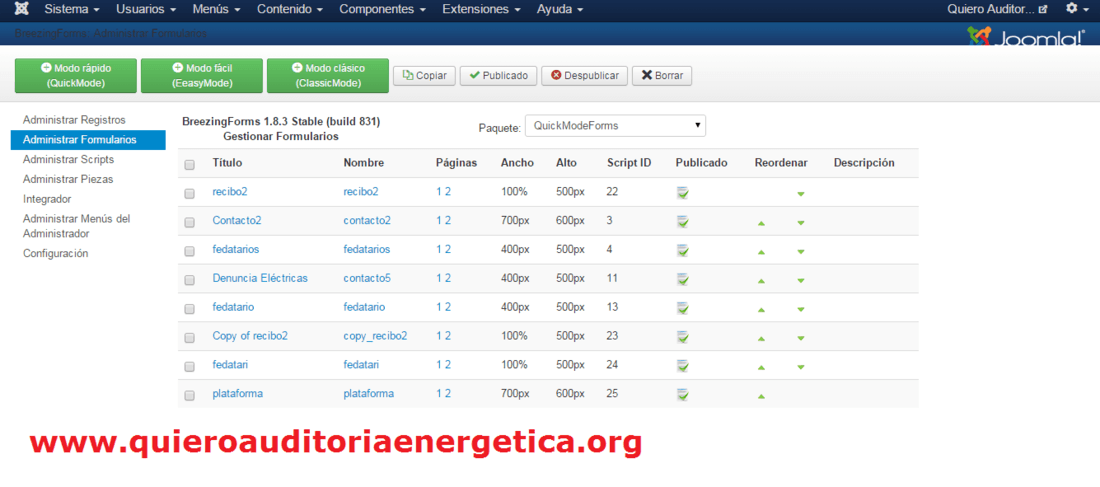Select the Contacto2 row checkbox
The image size is (1100, 487).
coord(189,222)
